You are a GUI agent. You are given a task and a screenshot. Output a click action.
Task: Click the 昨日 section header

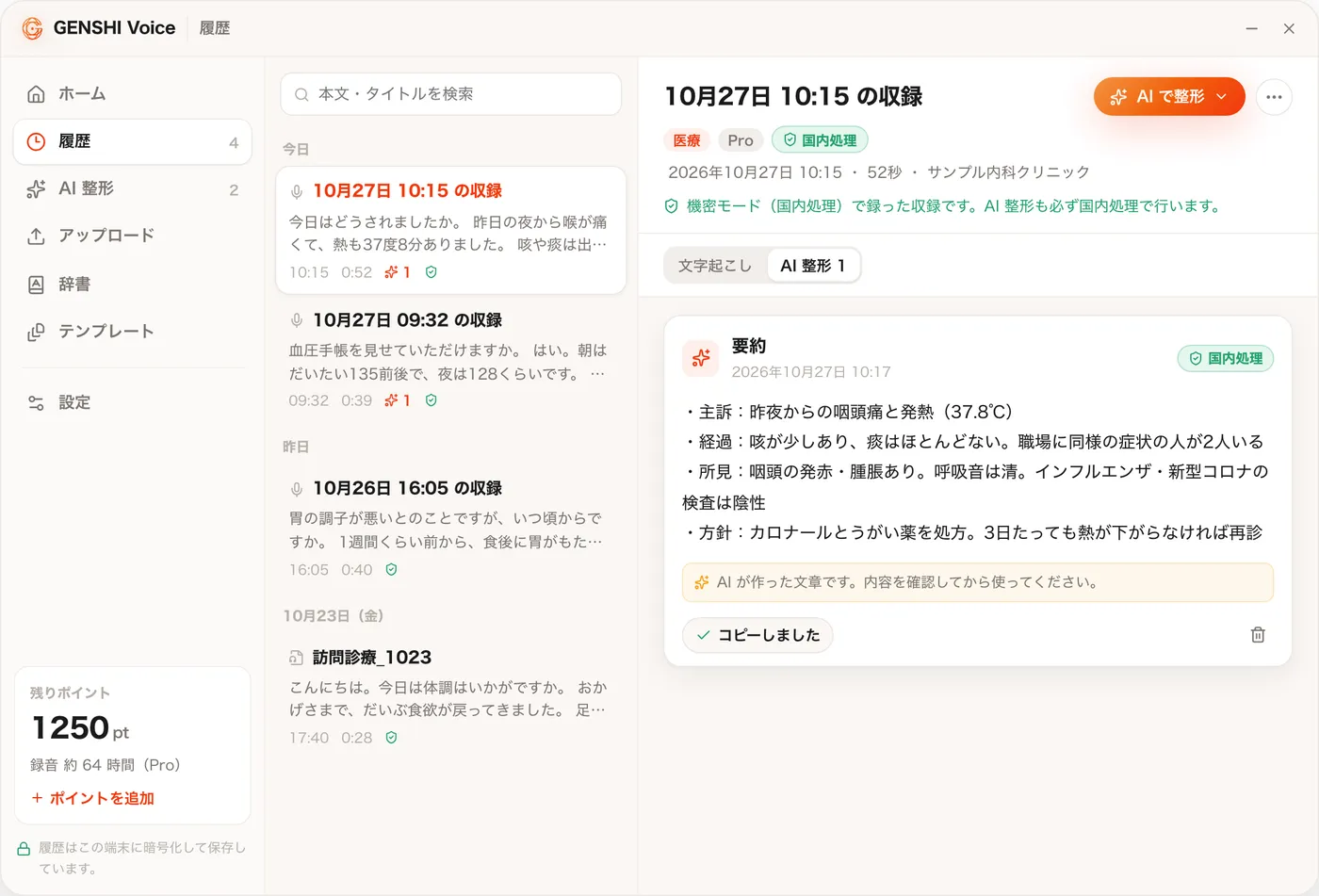point(296,447)
